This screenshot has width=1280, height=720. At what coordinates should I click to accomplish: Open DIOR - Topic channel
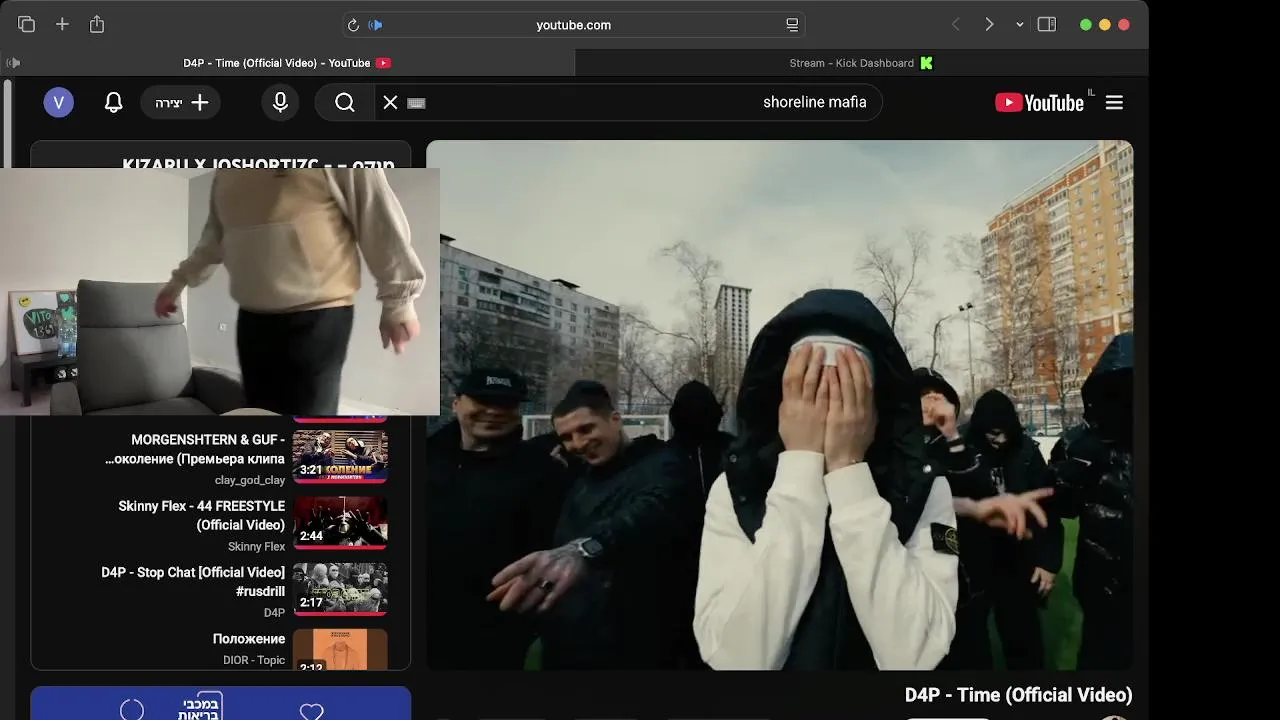coord(254,660)
